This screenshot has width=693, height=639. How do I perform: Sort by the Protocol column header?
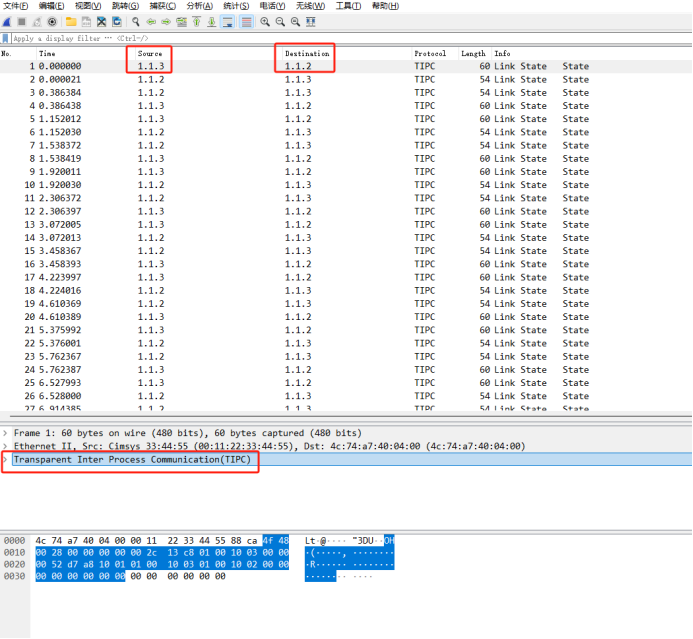[430, 53]
